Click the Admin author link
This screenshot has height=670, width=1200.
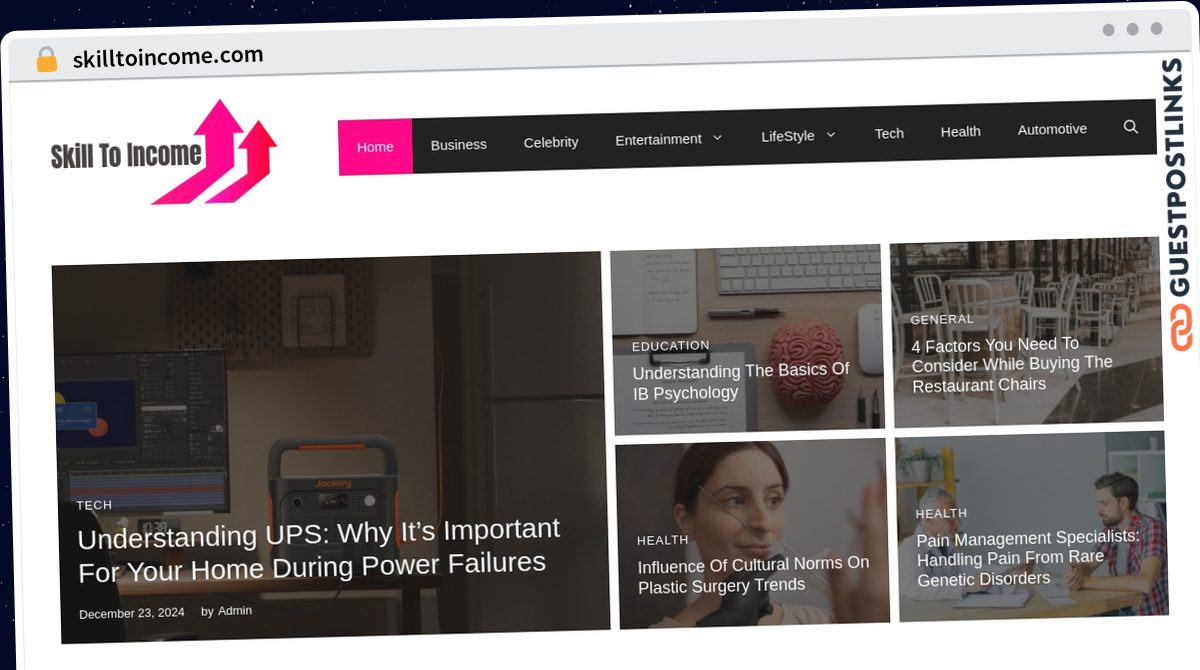point(235,610)
